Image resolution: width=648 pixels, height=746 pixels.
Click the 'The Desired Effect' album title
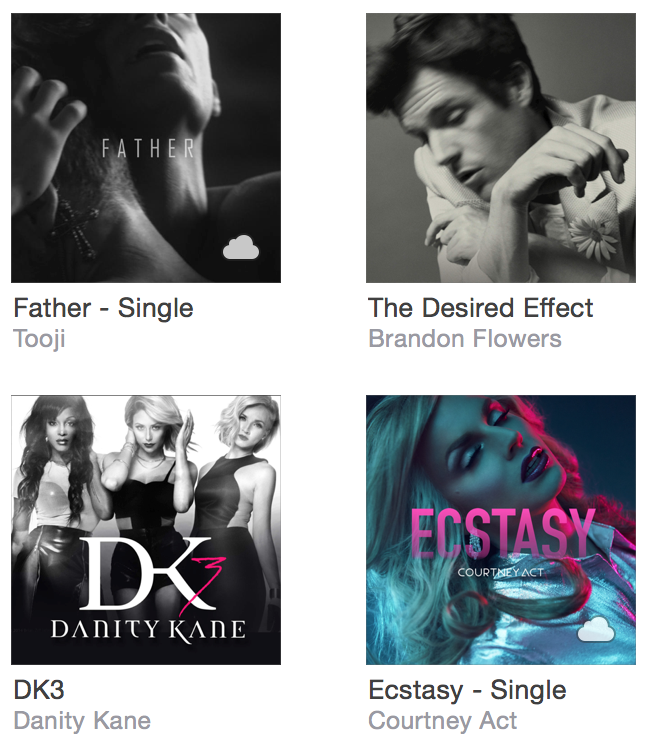tap(481, 308)
